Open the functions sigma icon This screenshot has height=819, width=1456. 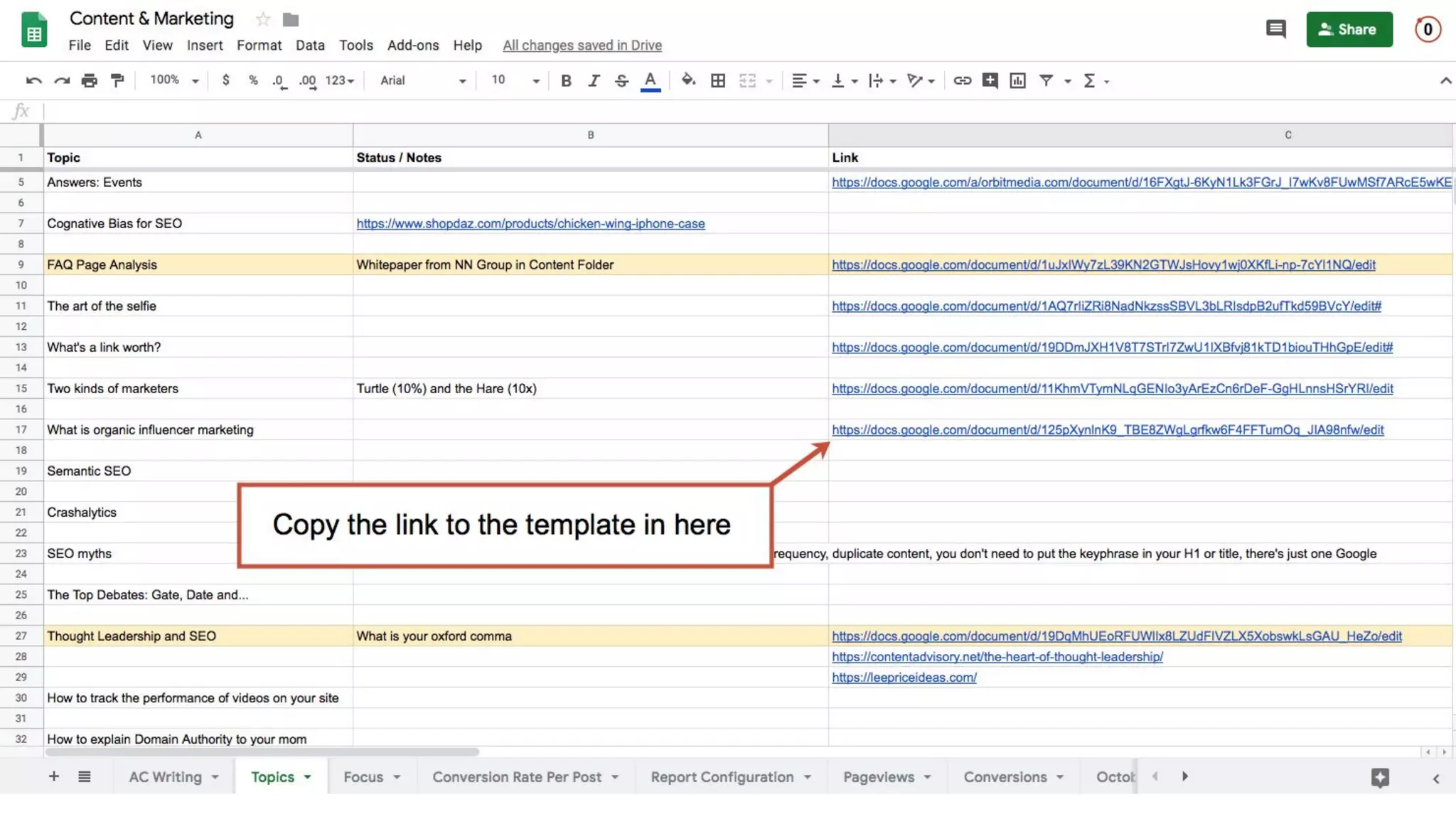[x=1089, y=80]
